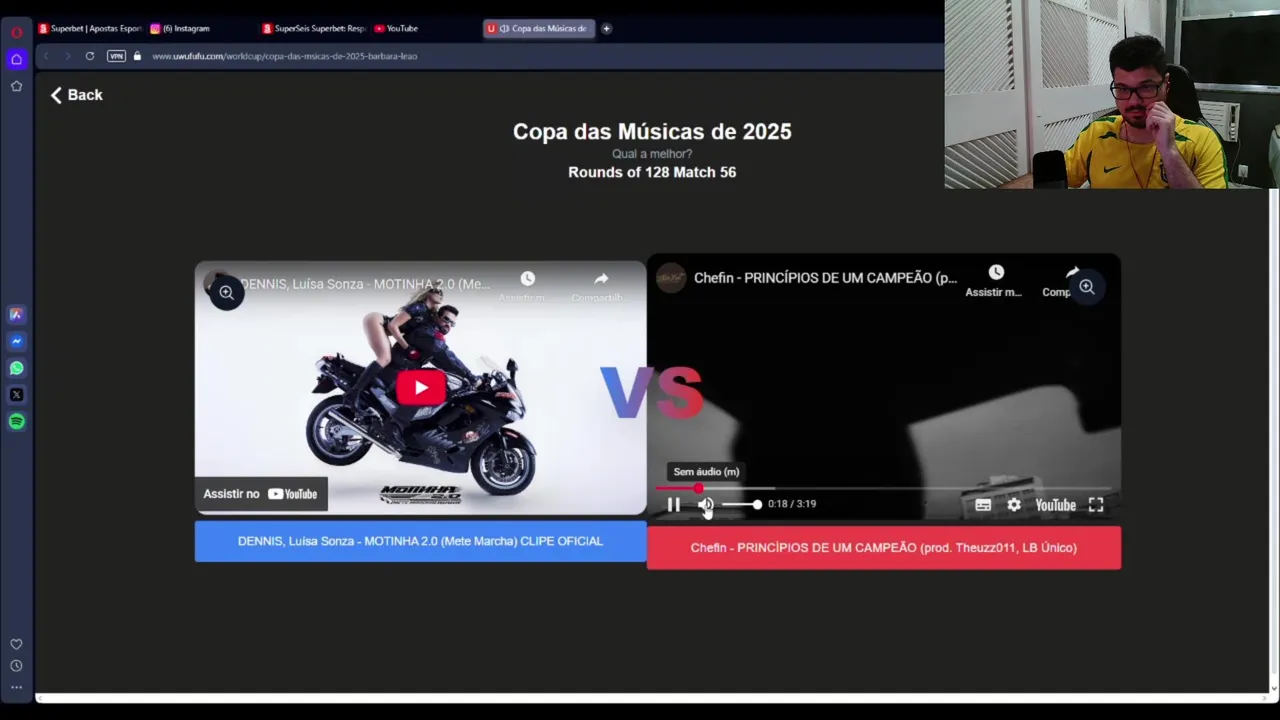Watch Chefin video on YouTube logo
Screen dimensions: 1280x720
1055,505
